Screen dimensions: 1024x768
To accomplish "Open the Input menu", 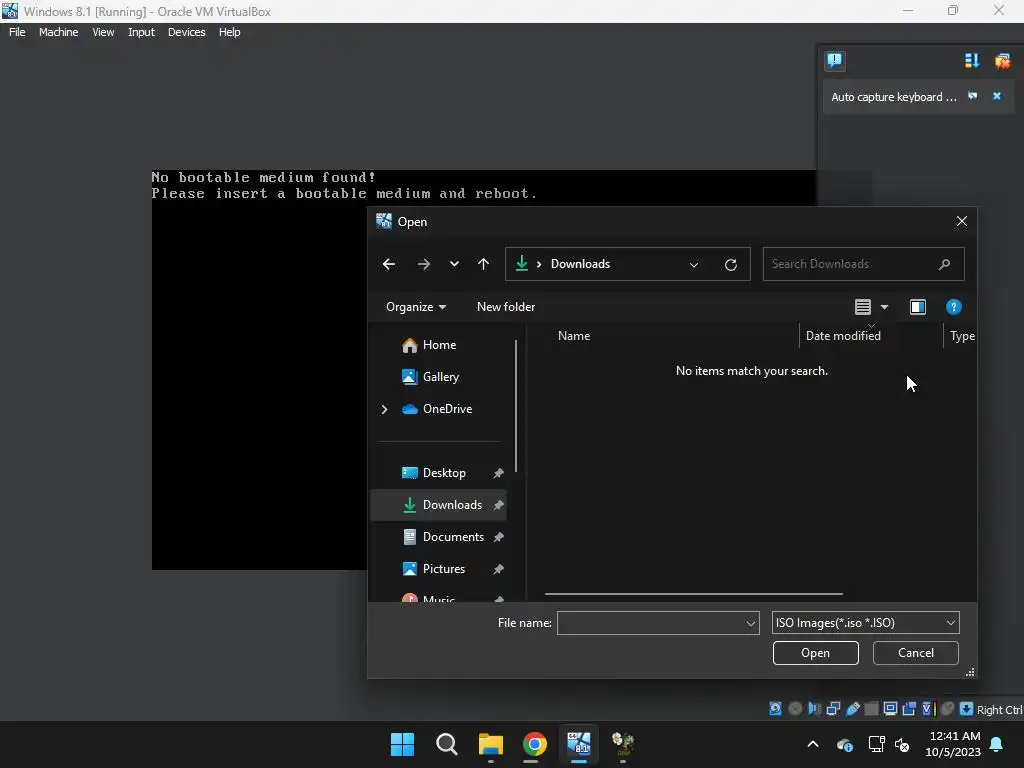I will coord(141,32).
